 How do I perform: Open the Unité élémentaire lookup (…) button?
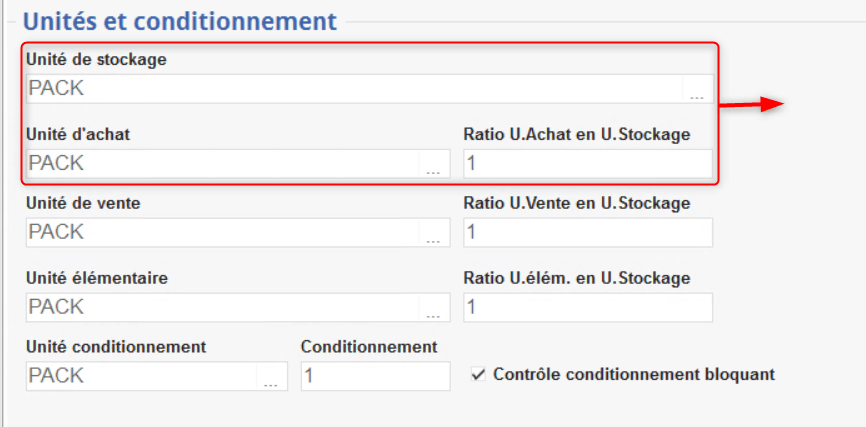[x=433, y=310]
